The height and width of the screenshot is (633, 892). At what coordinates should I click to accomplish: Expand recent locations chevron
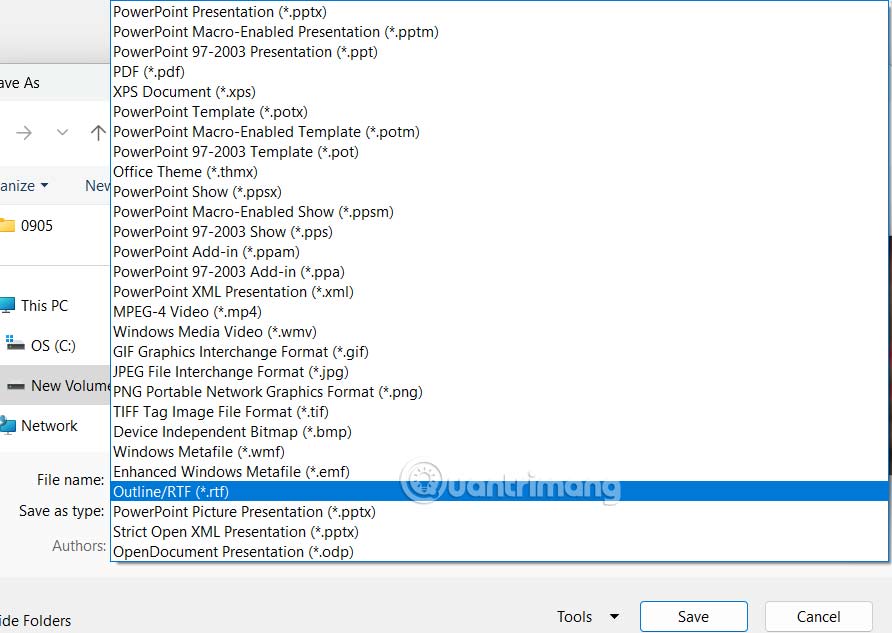62,133
